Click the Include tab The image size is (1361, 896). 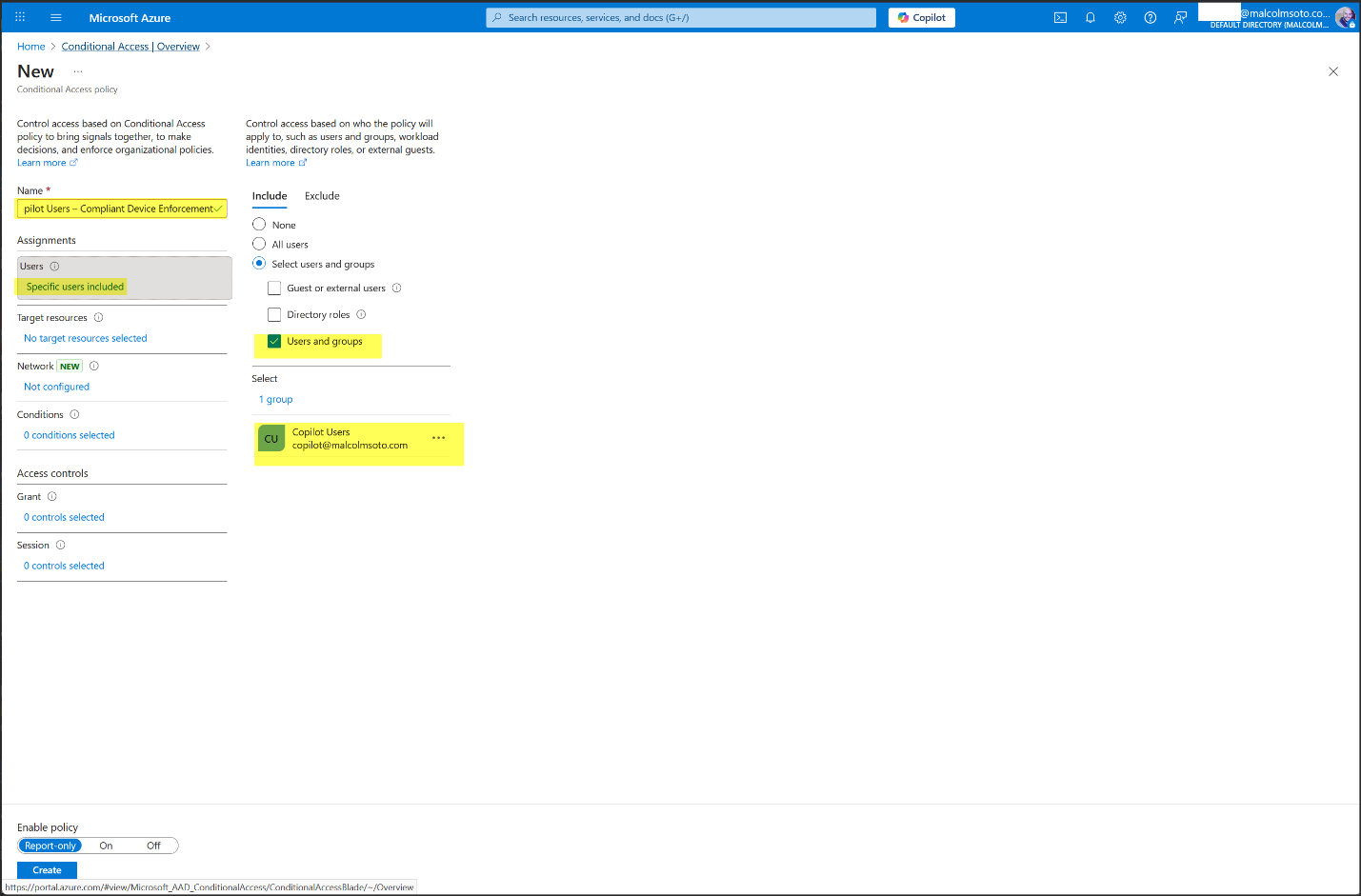tap(270, 196)
